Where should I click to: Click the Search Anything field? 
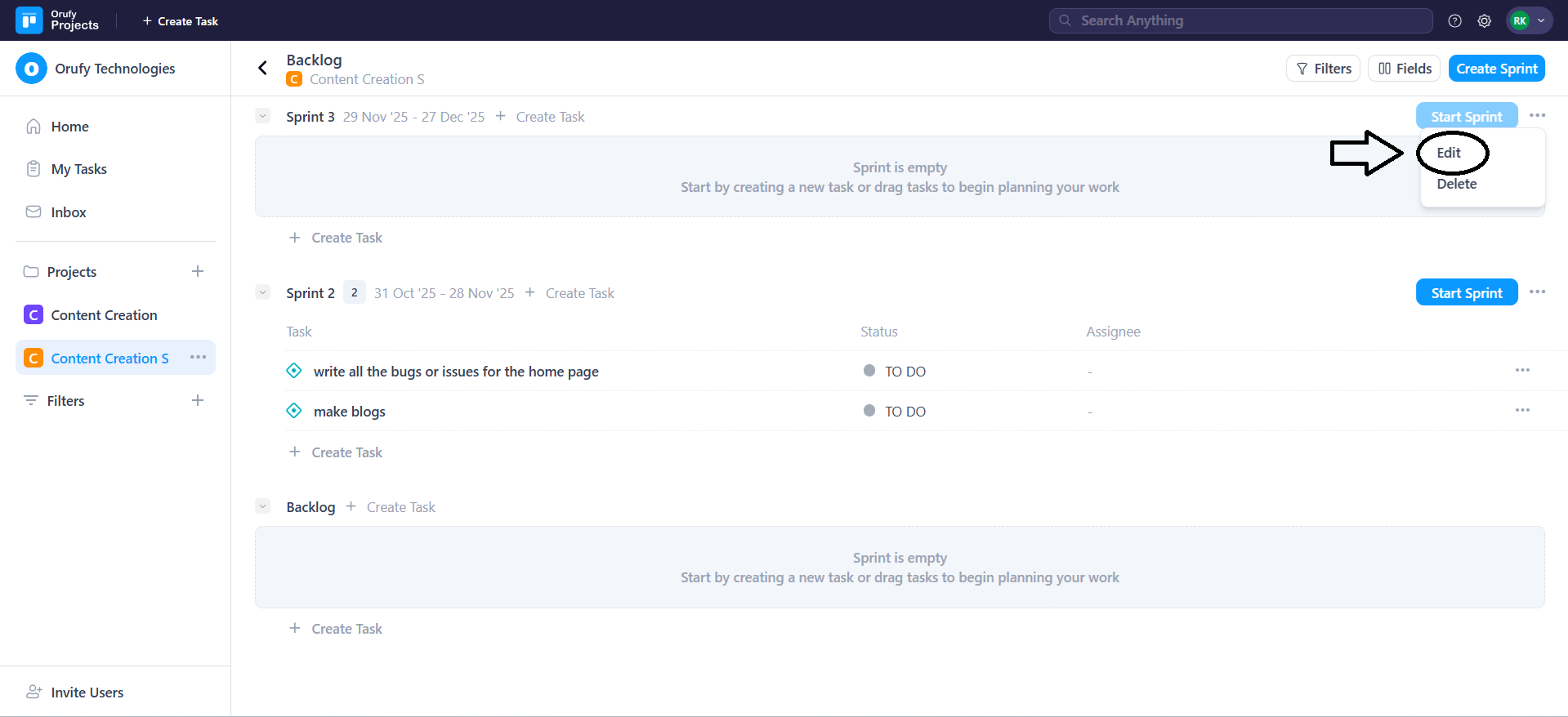coord(1240,21)
